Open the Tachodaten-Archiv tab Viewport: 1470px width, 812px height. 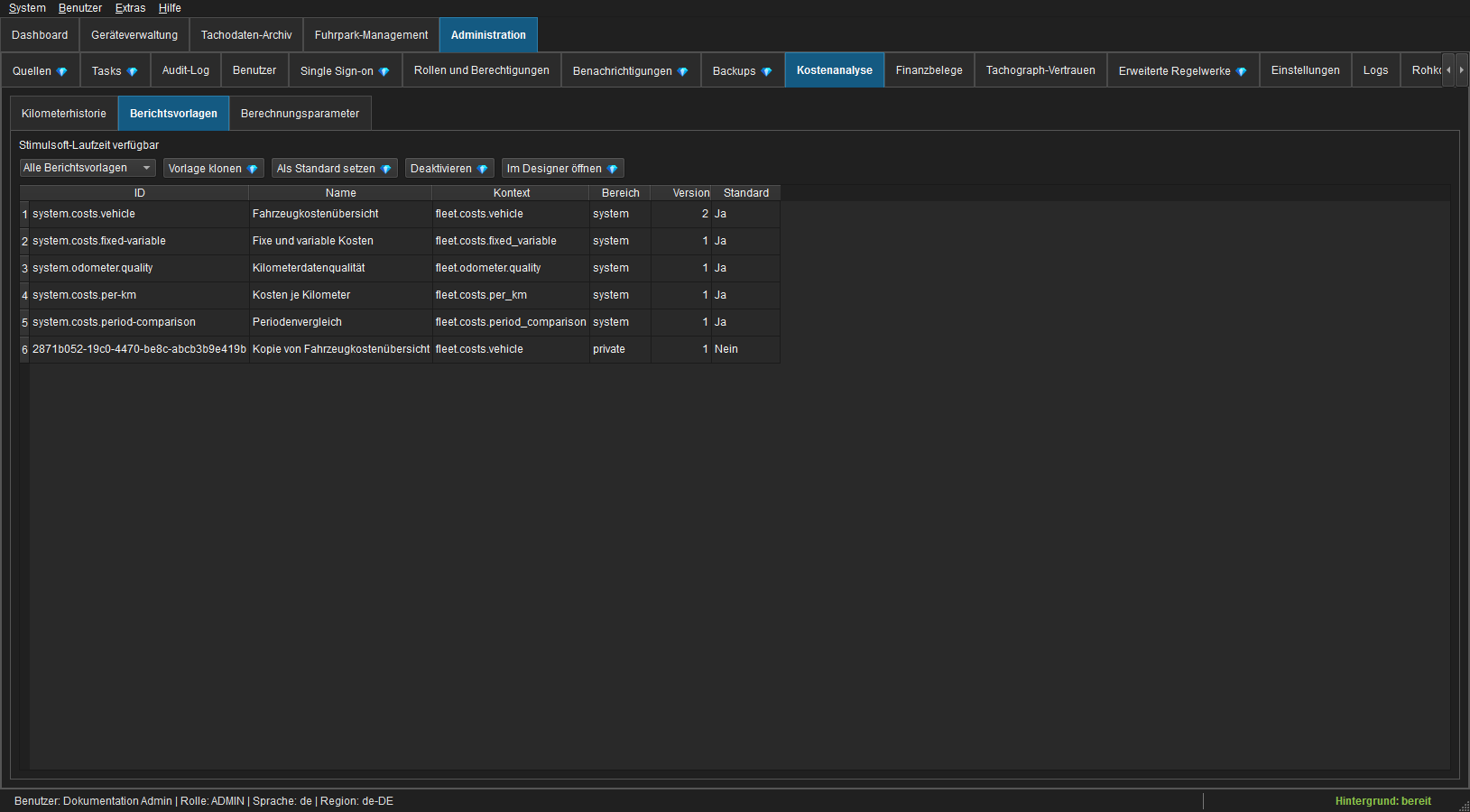(x=246, y=35)
